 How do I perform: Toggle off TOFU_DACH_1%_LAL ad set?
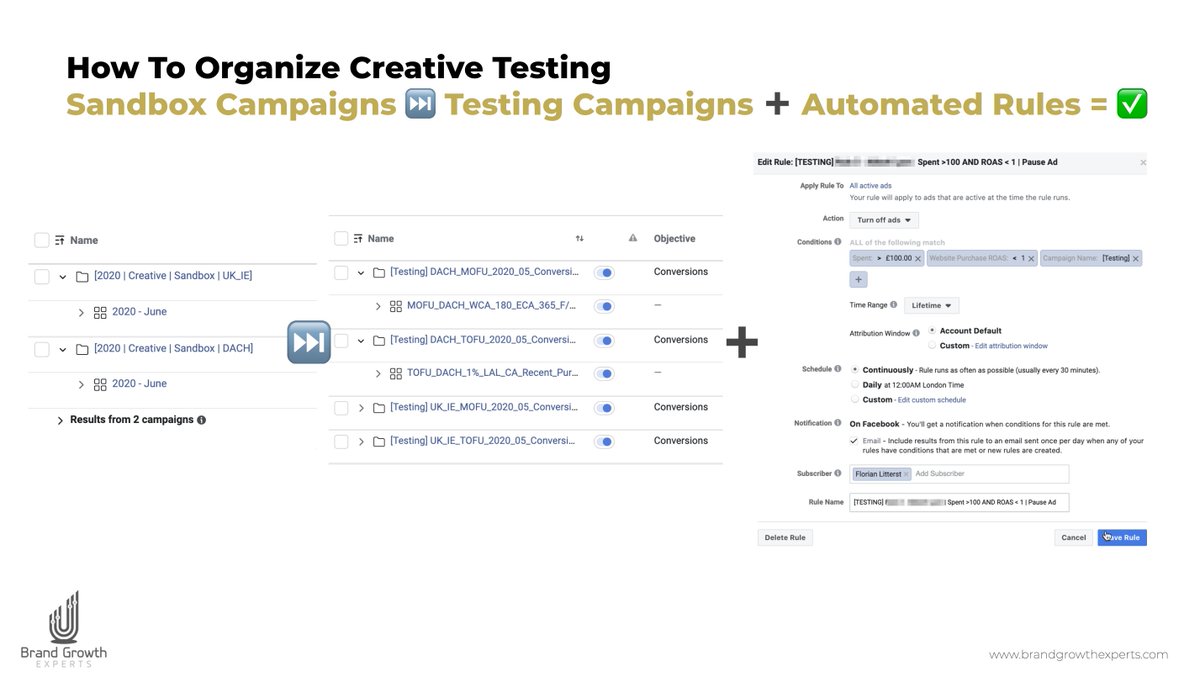click(604, 374)
